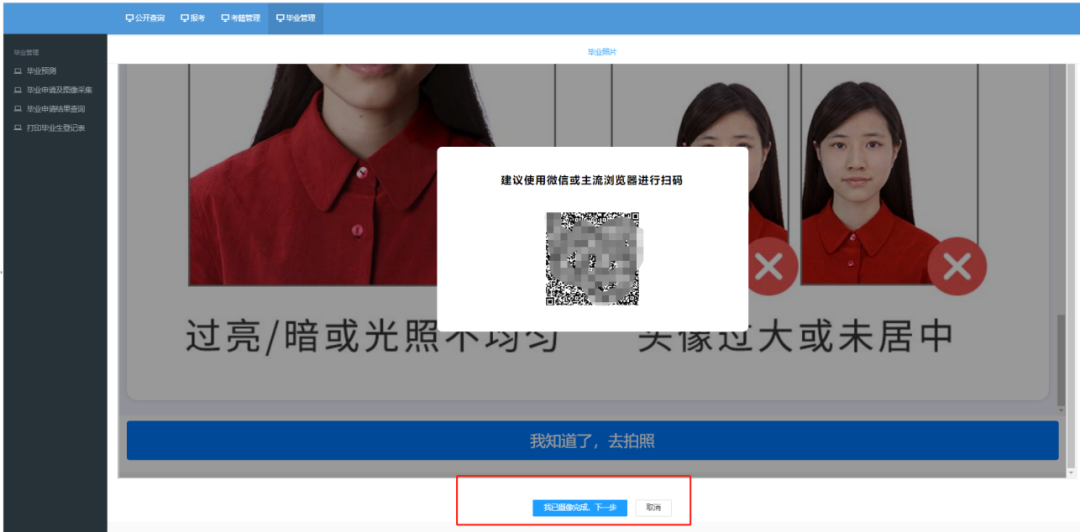Click the QR code in the popup
The width and height of the screenshot is (1080, 532).
coord(592,258)
